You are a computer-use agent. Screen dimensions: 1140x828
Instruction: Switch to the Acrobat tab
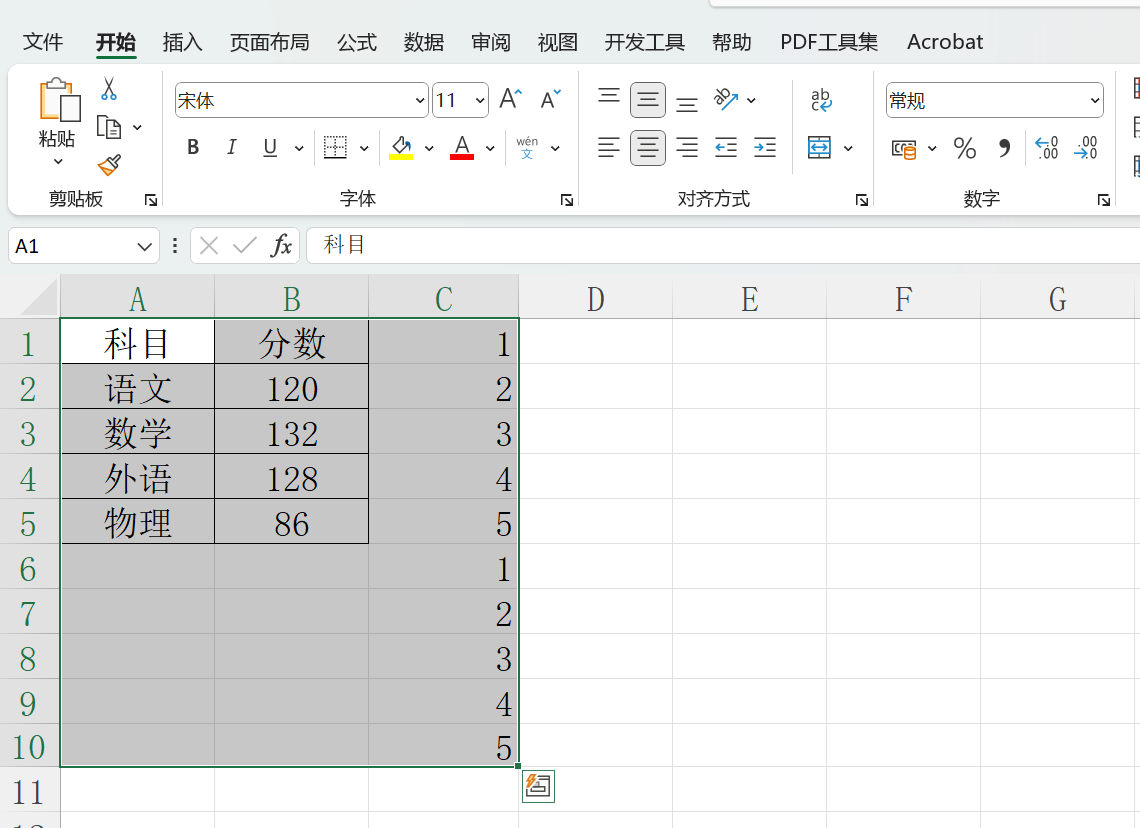pos(945,42)
